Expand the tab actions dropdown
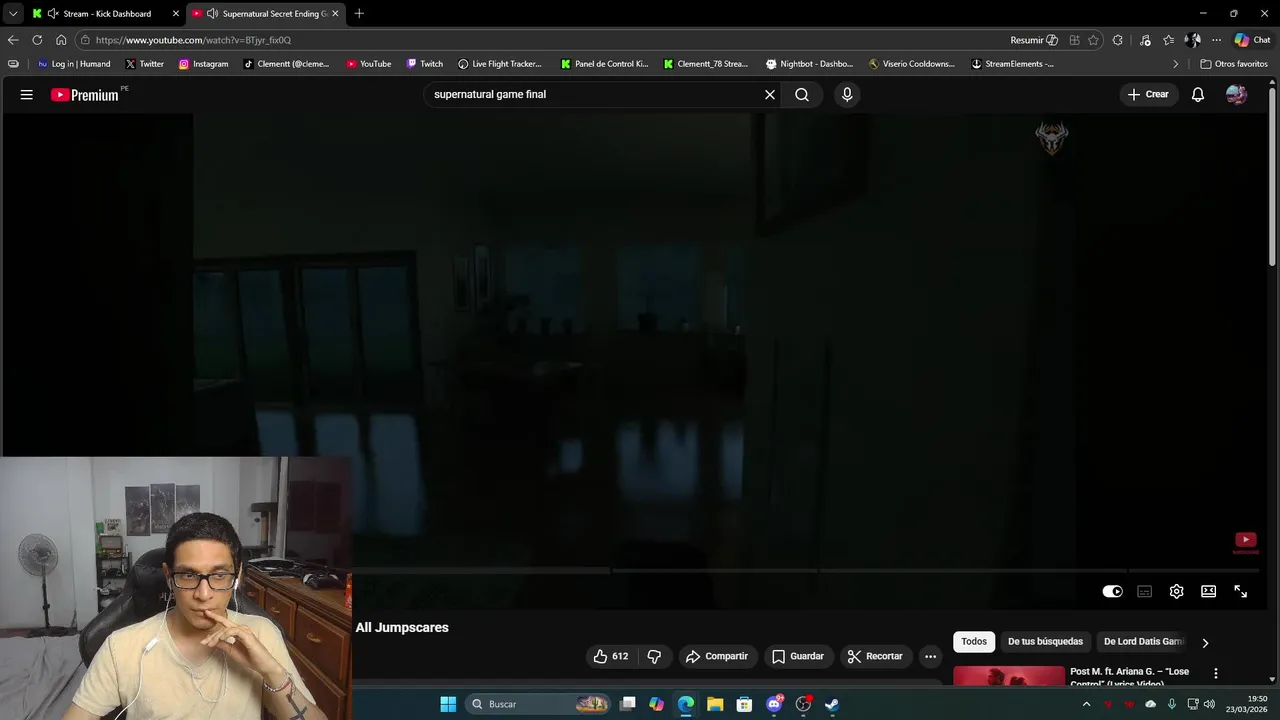The height and width of the screenshot is (720, 1280). (12, 13)
